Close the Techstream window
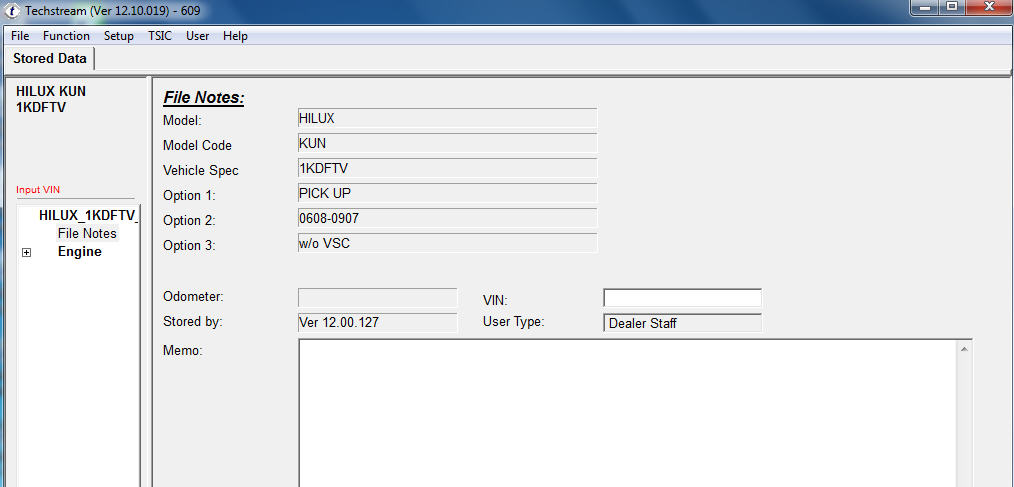Viewport: 1014px width, 487px height. [989, 6]
